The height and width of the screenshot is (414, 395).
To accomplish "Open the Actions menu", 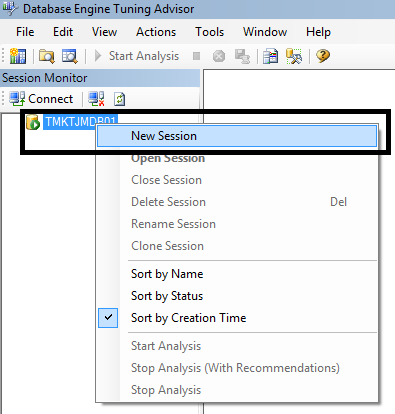I will 156,32.
